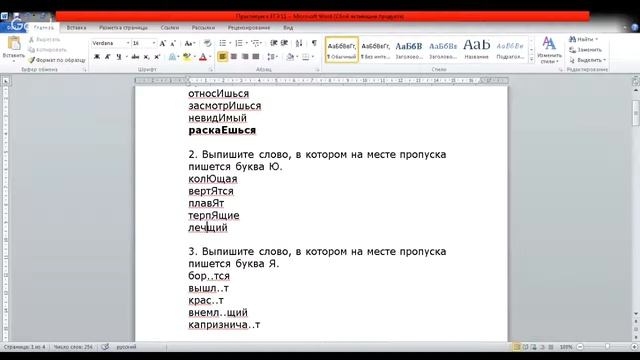The width and height of the screenshot is (640, 360).
Task: Click the Replace (Заменить) button
Action: tap(585, 50)
